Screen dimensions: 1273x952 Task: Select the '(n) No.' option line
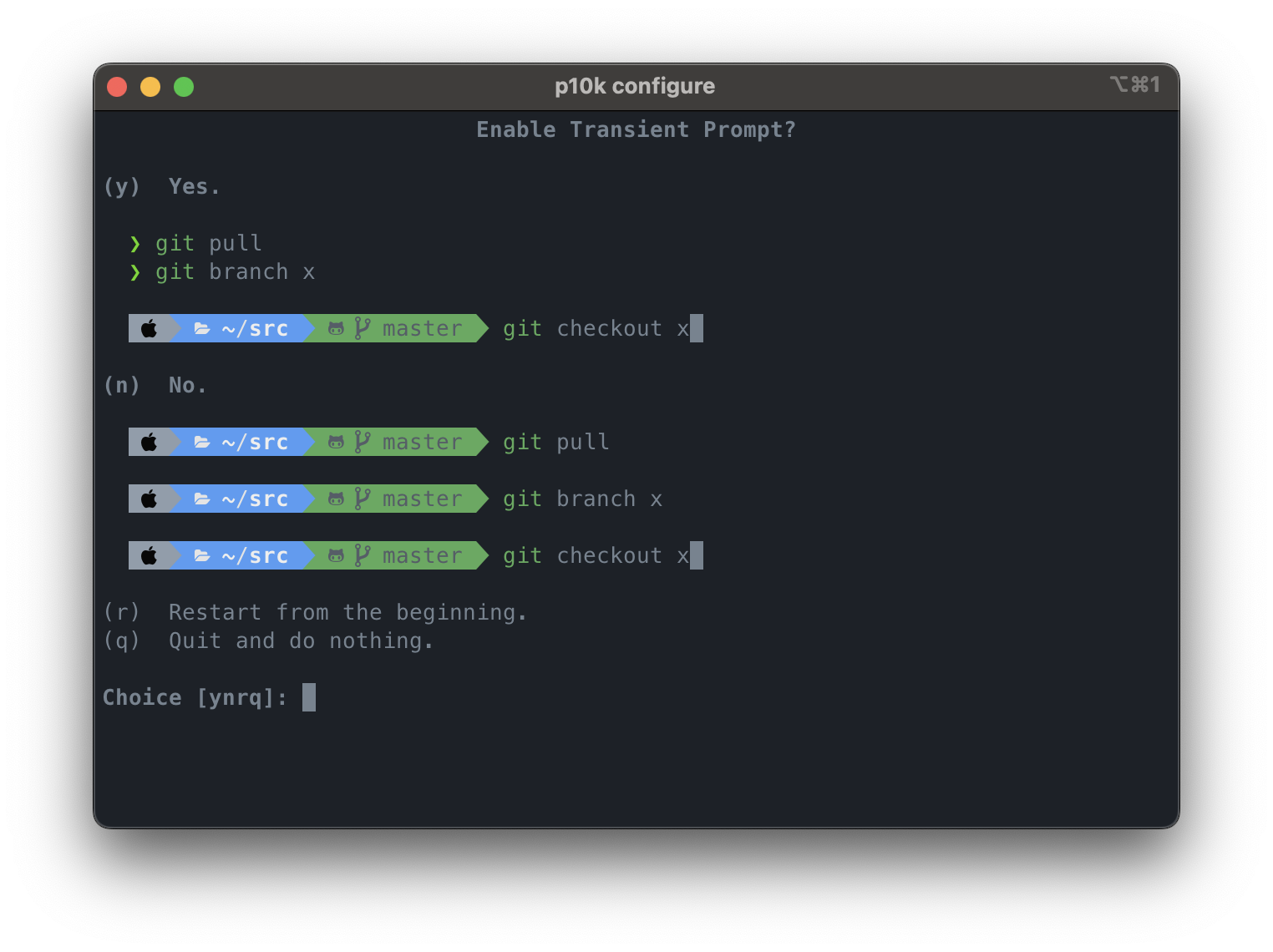point(155,386)
